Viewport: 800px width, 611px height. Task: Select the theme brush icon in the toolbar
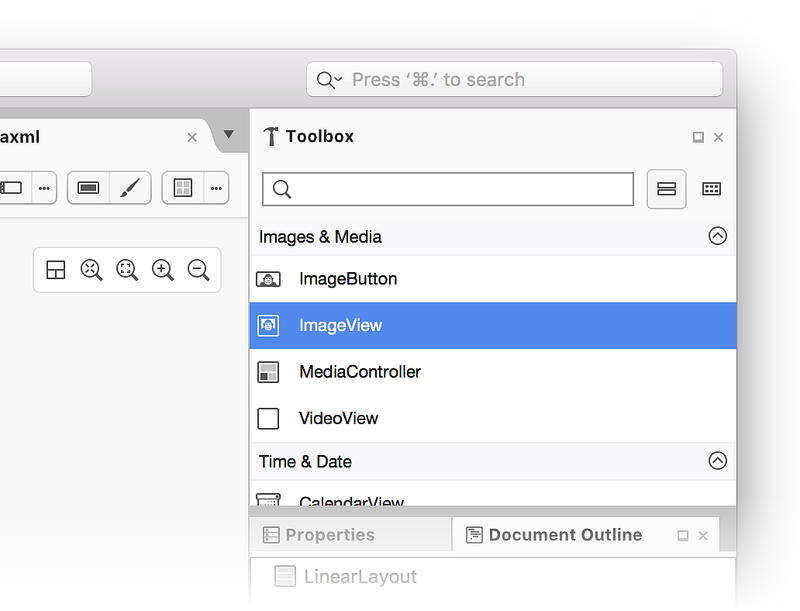tap(129, 187)
